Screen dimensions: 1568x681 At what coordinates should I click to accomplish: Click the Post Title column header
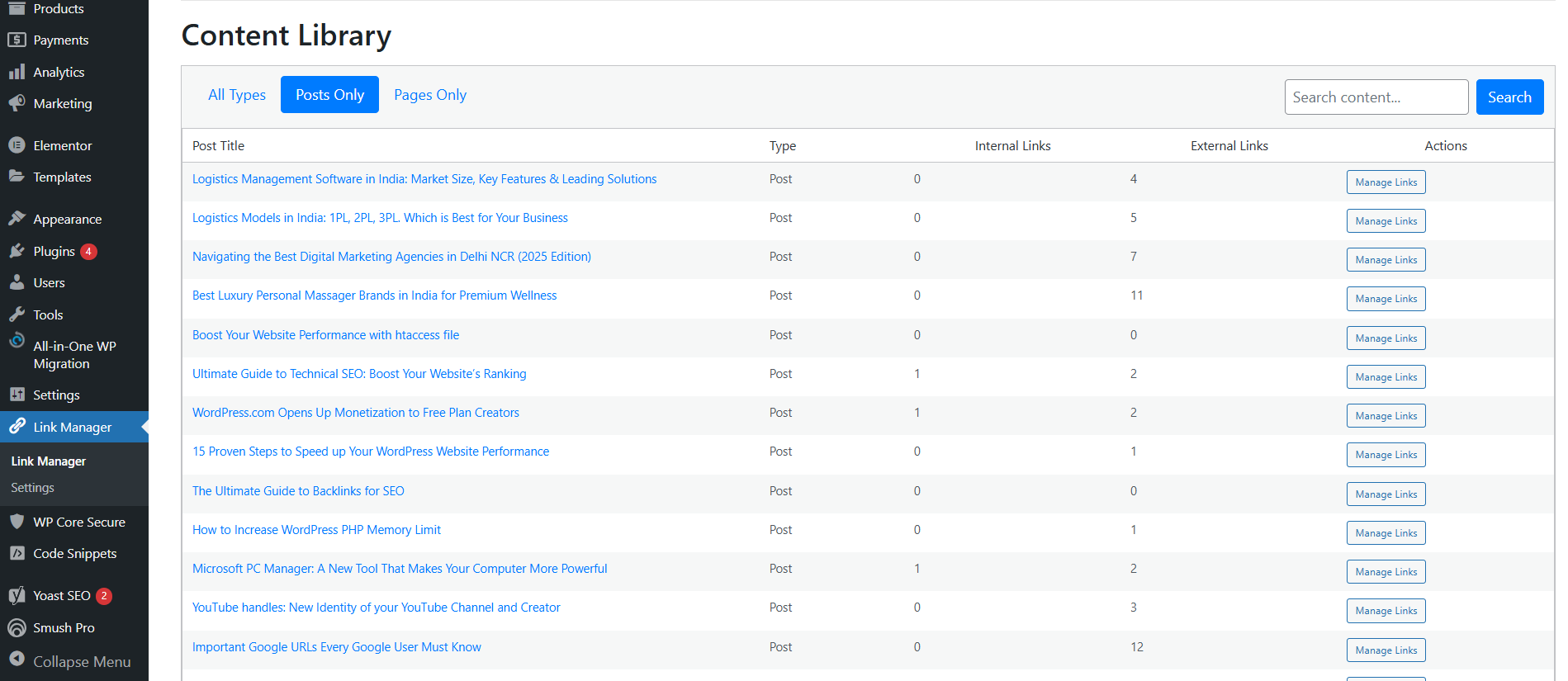coord(218,146)
